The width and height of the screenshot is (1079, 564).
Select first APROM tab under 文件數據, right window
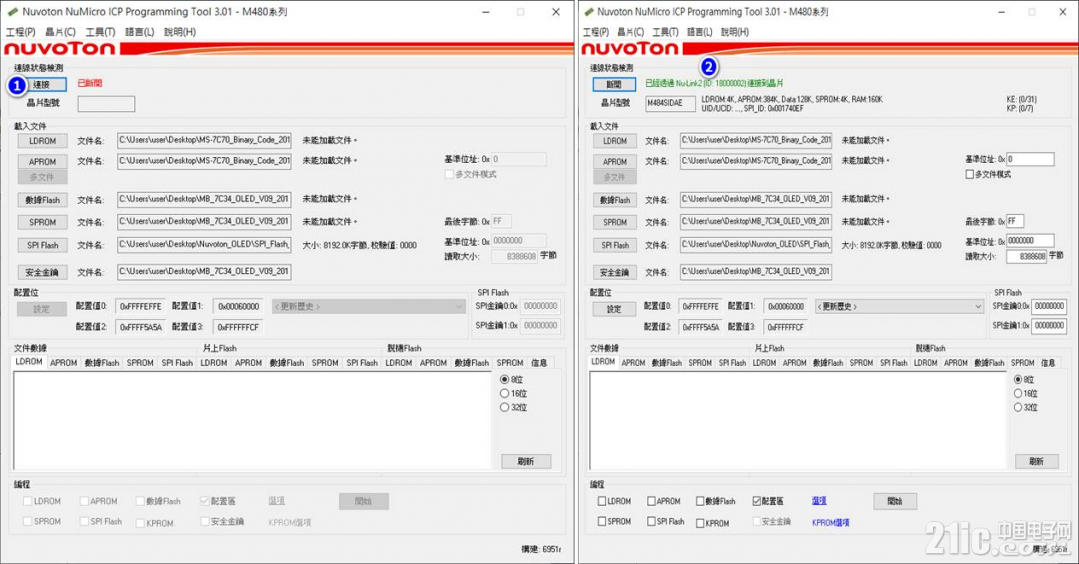click(633, 362)
